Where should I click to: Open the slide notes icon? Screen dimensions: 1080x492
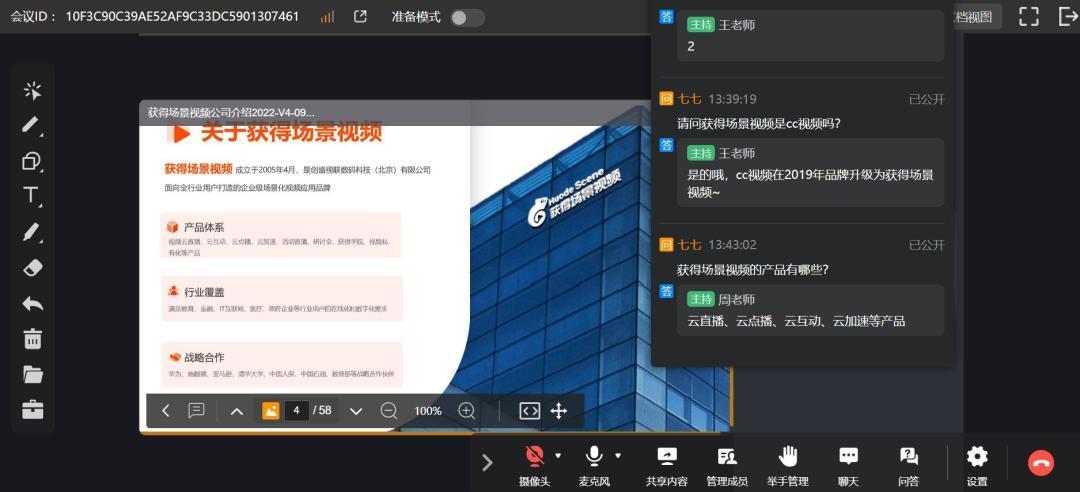tap(196, 411)
